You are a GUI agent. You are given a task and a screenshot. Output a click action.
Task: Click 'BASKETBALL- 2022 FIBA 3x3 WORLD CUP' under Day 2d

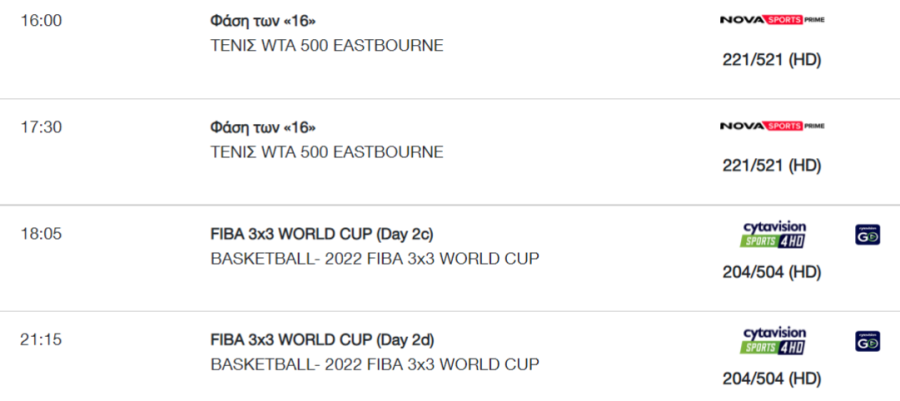coord(375,365)
